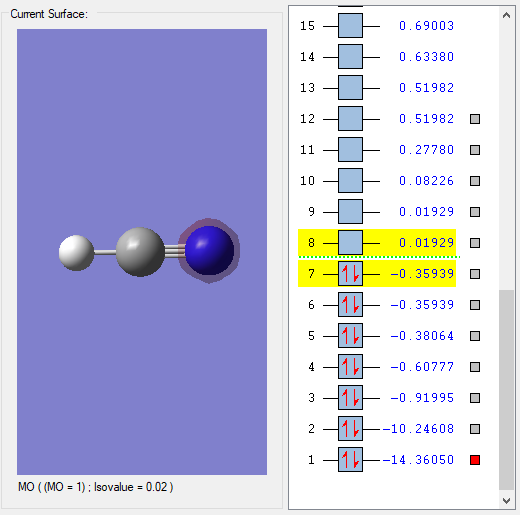Toggle the red surface marker for MO 1

click(x=475, y=460)
